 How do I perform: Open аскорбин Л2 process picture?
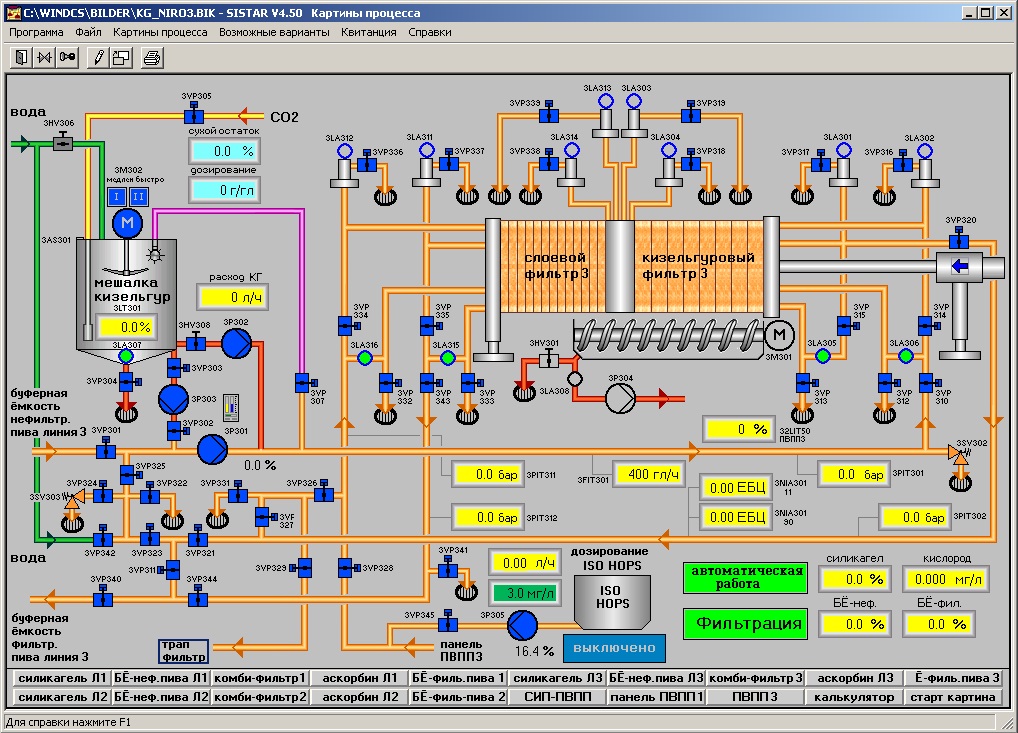pos(360,697)
